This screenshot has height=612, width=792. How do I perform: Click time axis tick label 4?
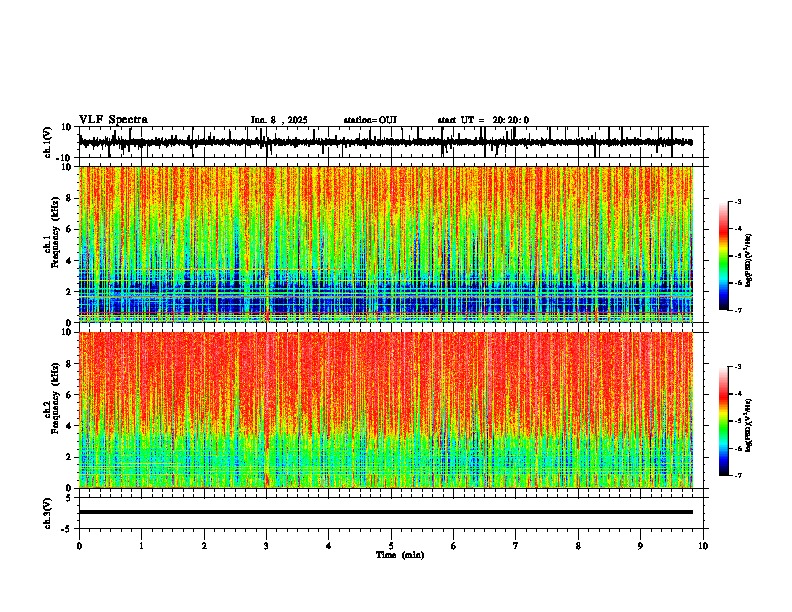(x=329, y=546)
